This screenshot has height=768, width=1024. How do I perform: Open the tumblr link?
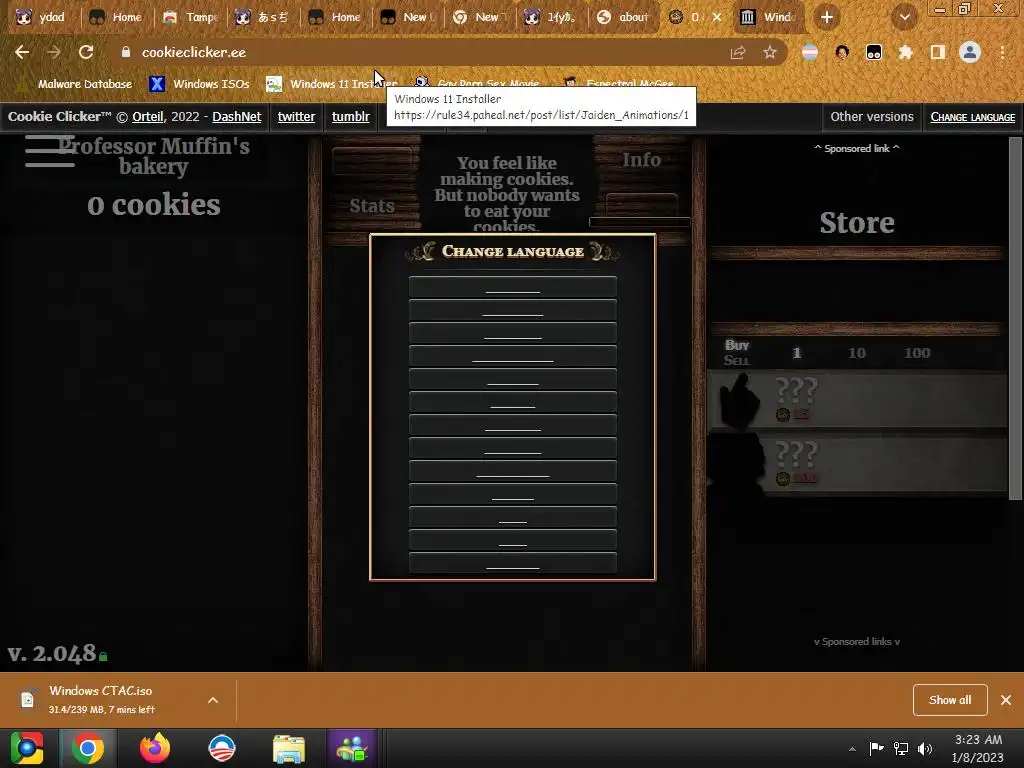coord(351,117)
